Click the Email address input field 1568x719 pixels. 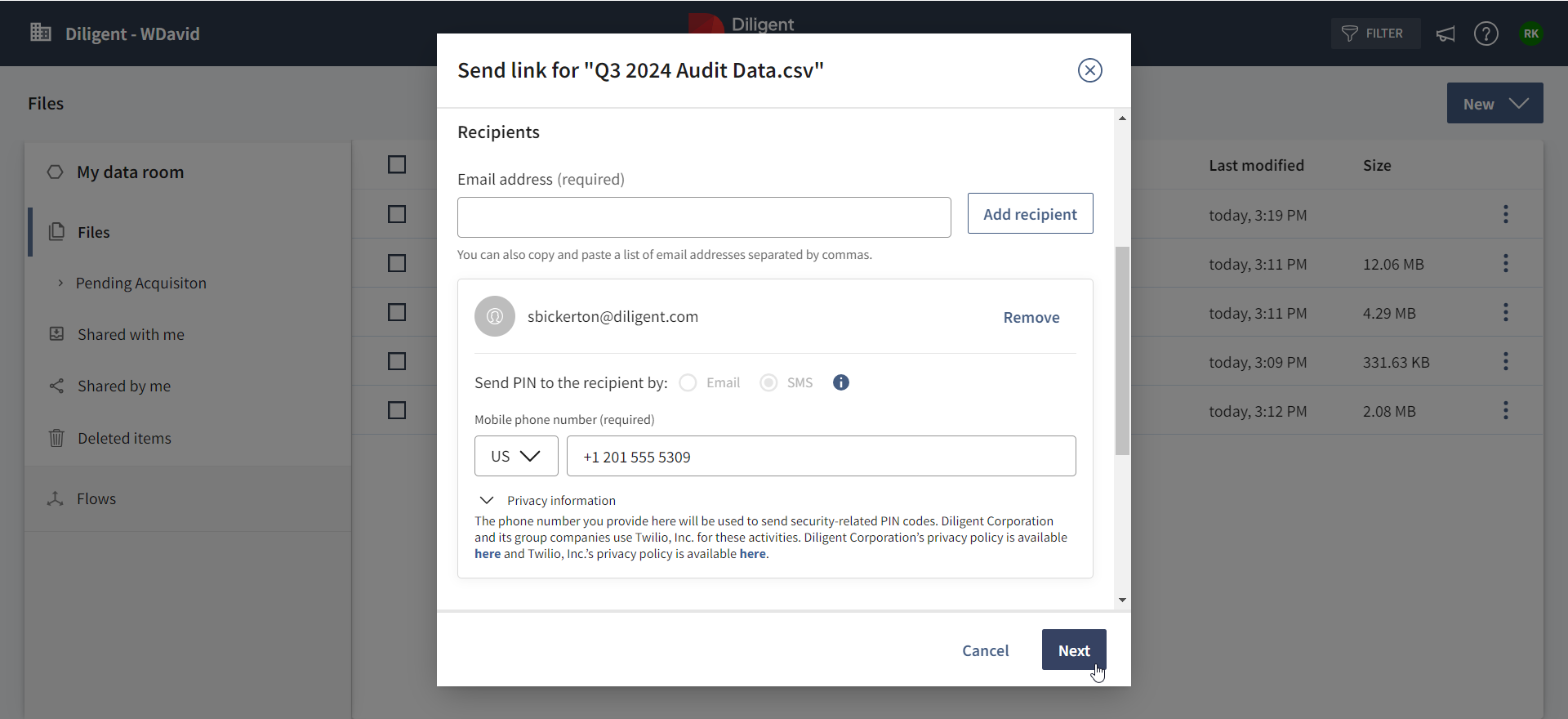[704, 217]
